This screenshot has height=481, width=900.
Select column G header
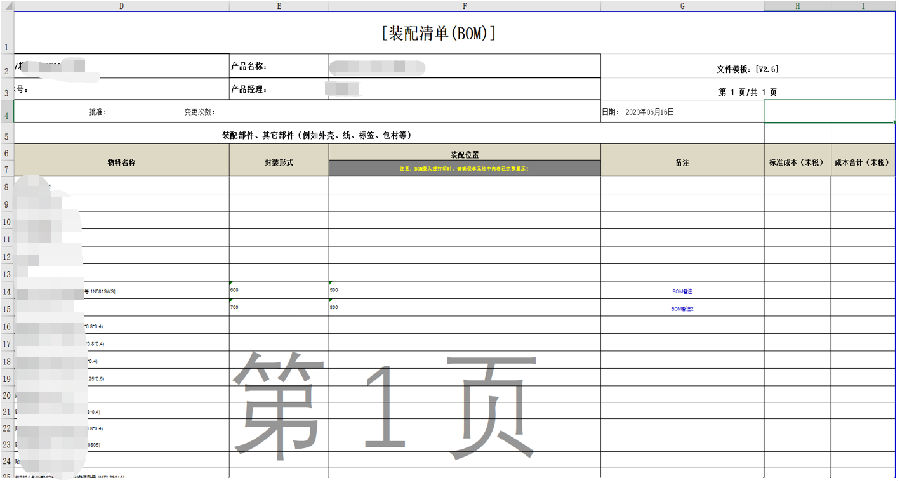click(682, 6)
